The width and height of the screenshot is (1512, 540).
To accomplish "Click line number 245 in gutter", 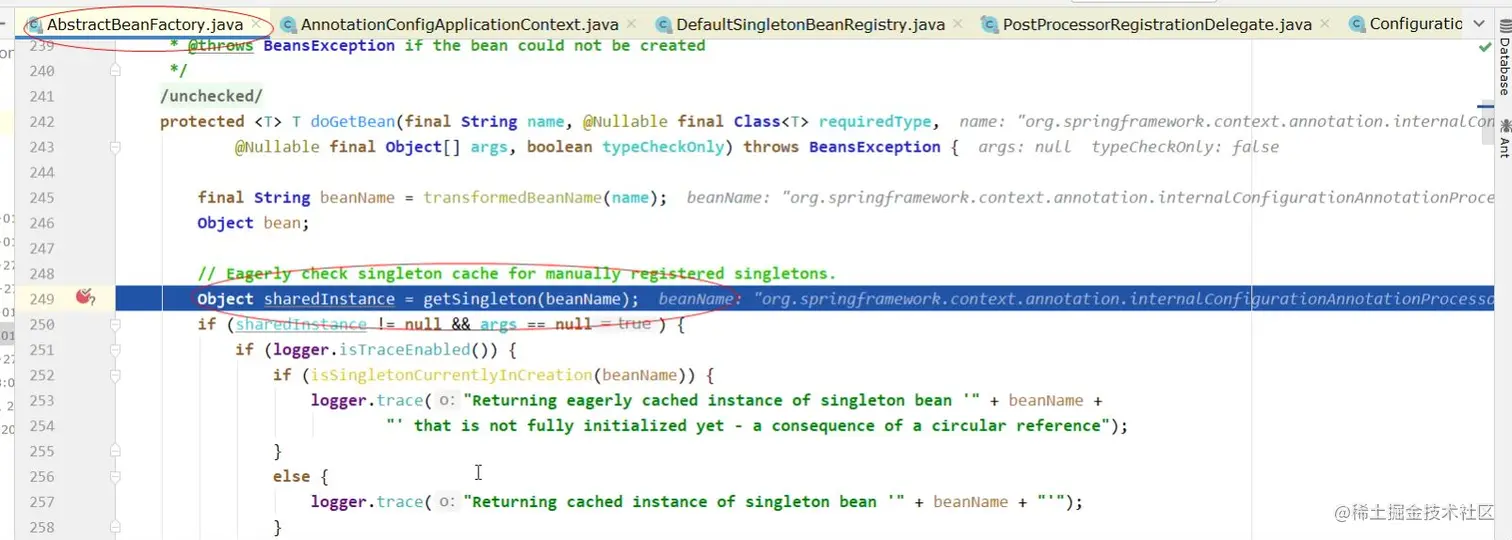I will [x=40, y=197].
